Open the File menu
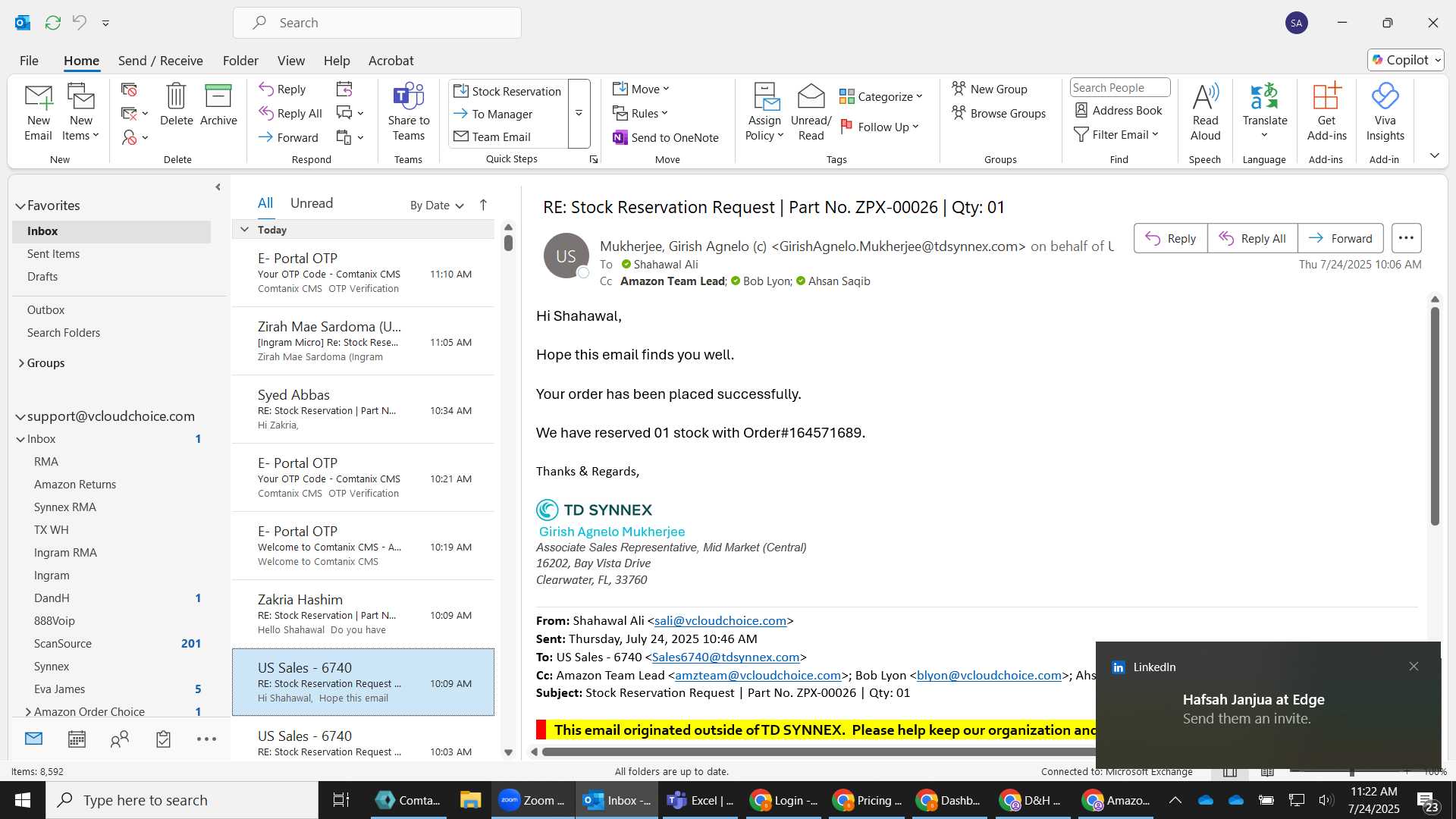The width and height of the screenshot is (1456, 819). [x=29, y=61]
